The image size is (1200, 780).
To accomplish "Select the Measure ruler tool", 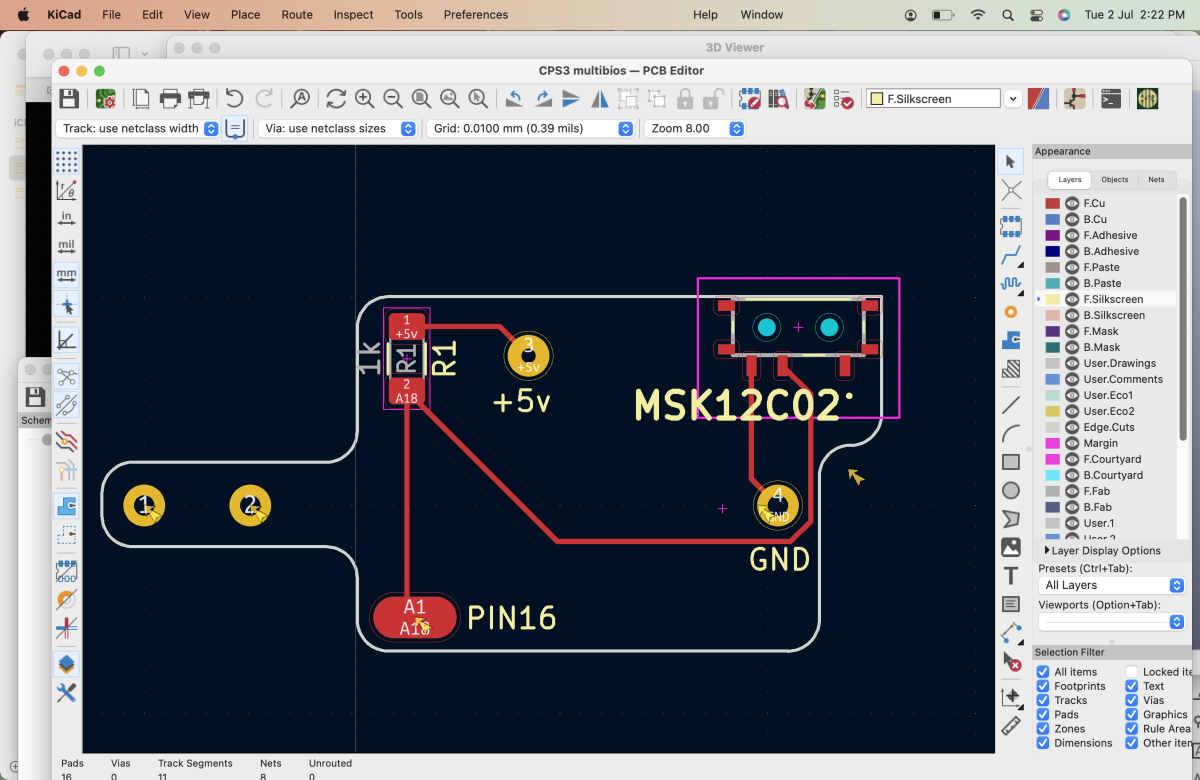I will (1011, 726).
